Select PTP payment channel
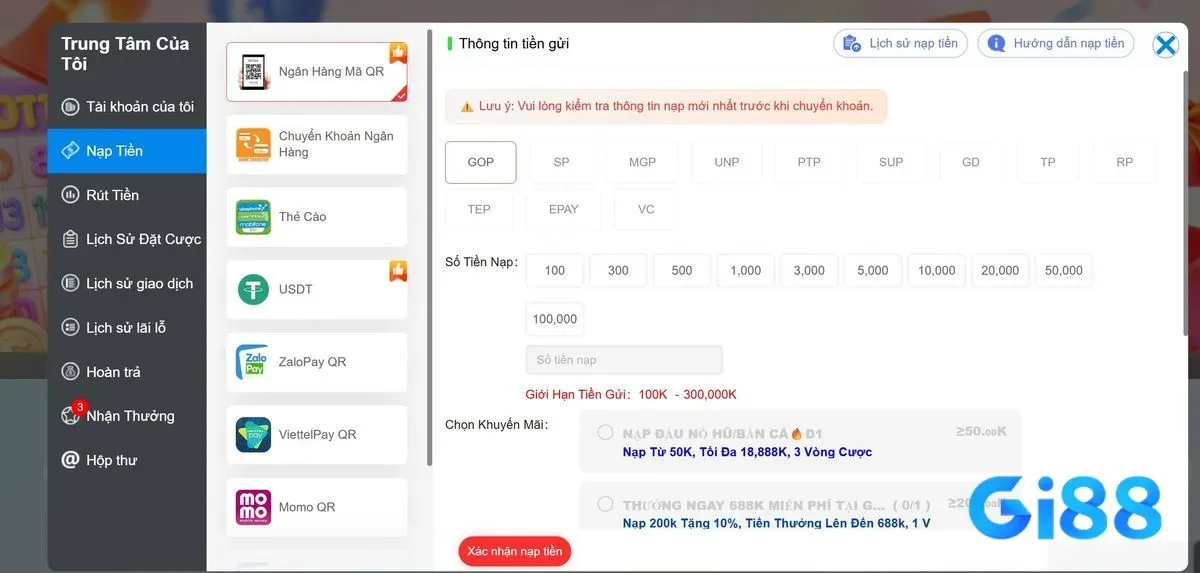1200x573 pixels. [x=809, y=162]
